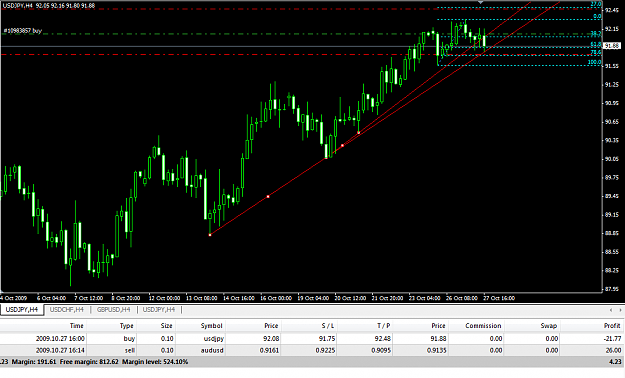Click the total profit 4.23 in the balance row
This screenshot has width=625, height=378.
click(x=615, y=362)
